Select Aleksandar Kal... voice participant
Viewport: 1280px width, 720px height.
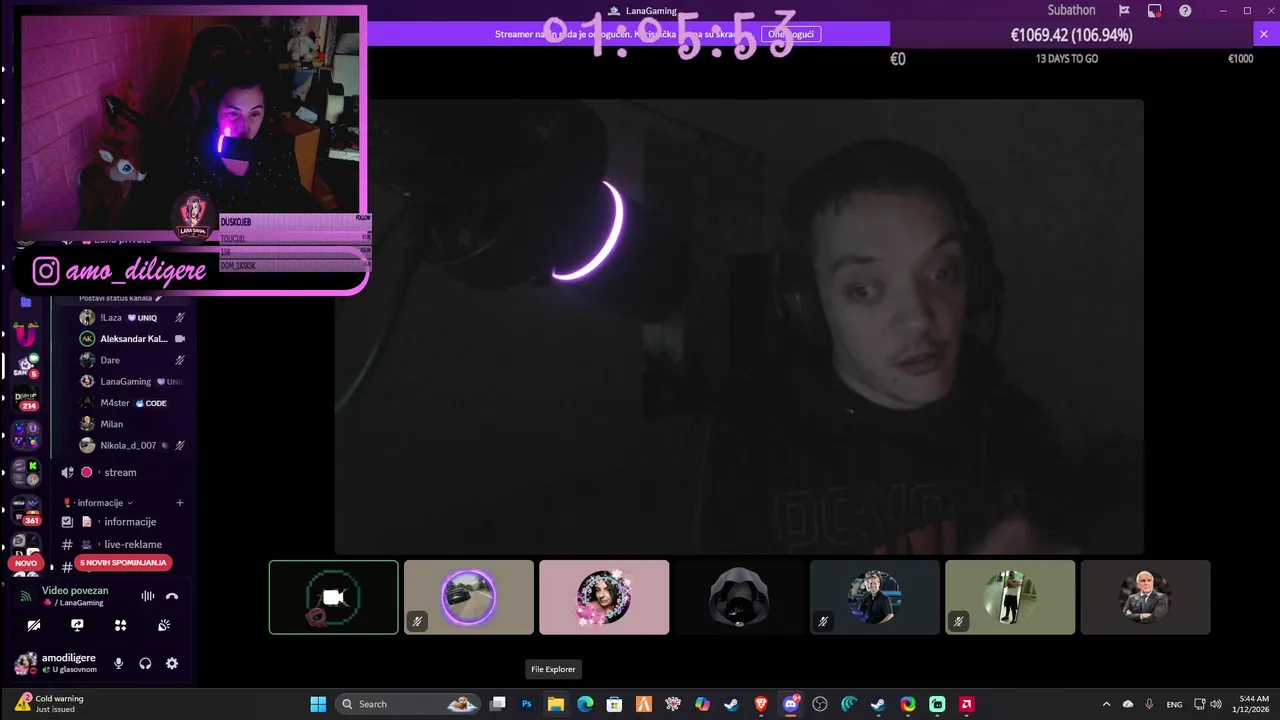(x=132, y=339)
